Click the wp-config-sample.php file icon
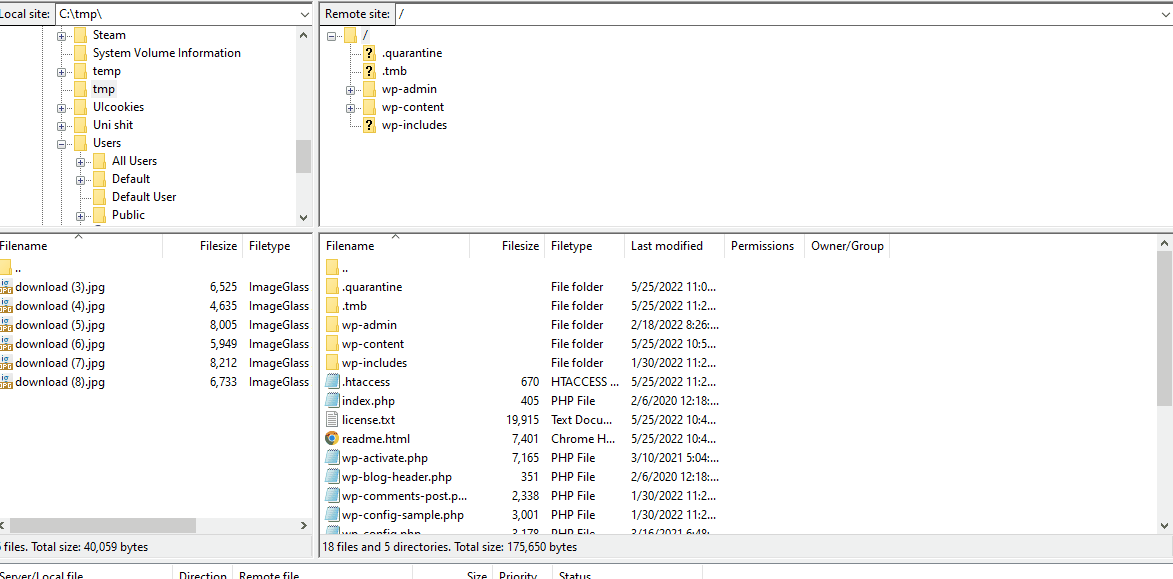Image resolution: width=1173 pixels, height=579 pixels. point(332,515)
